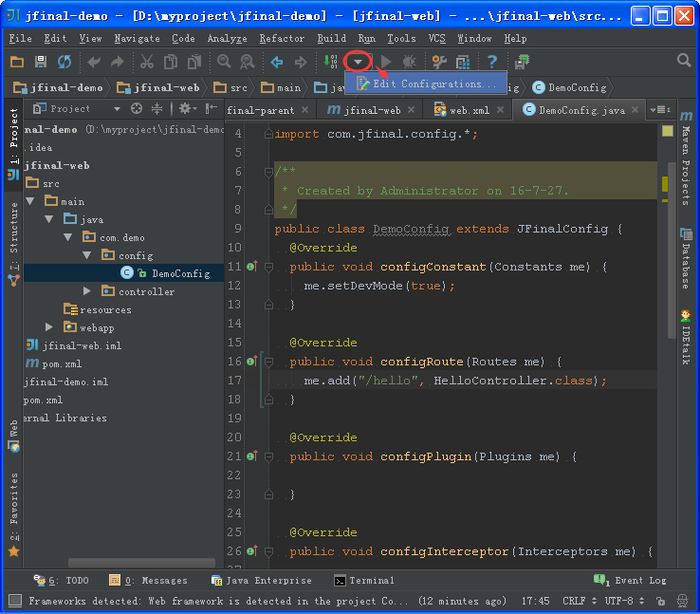
Task: Click the Cut scissors icon
Action: point(146,62)
